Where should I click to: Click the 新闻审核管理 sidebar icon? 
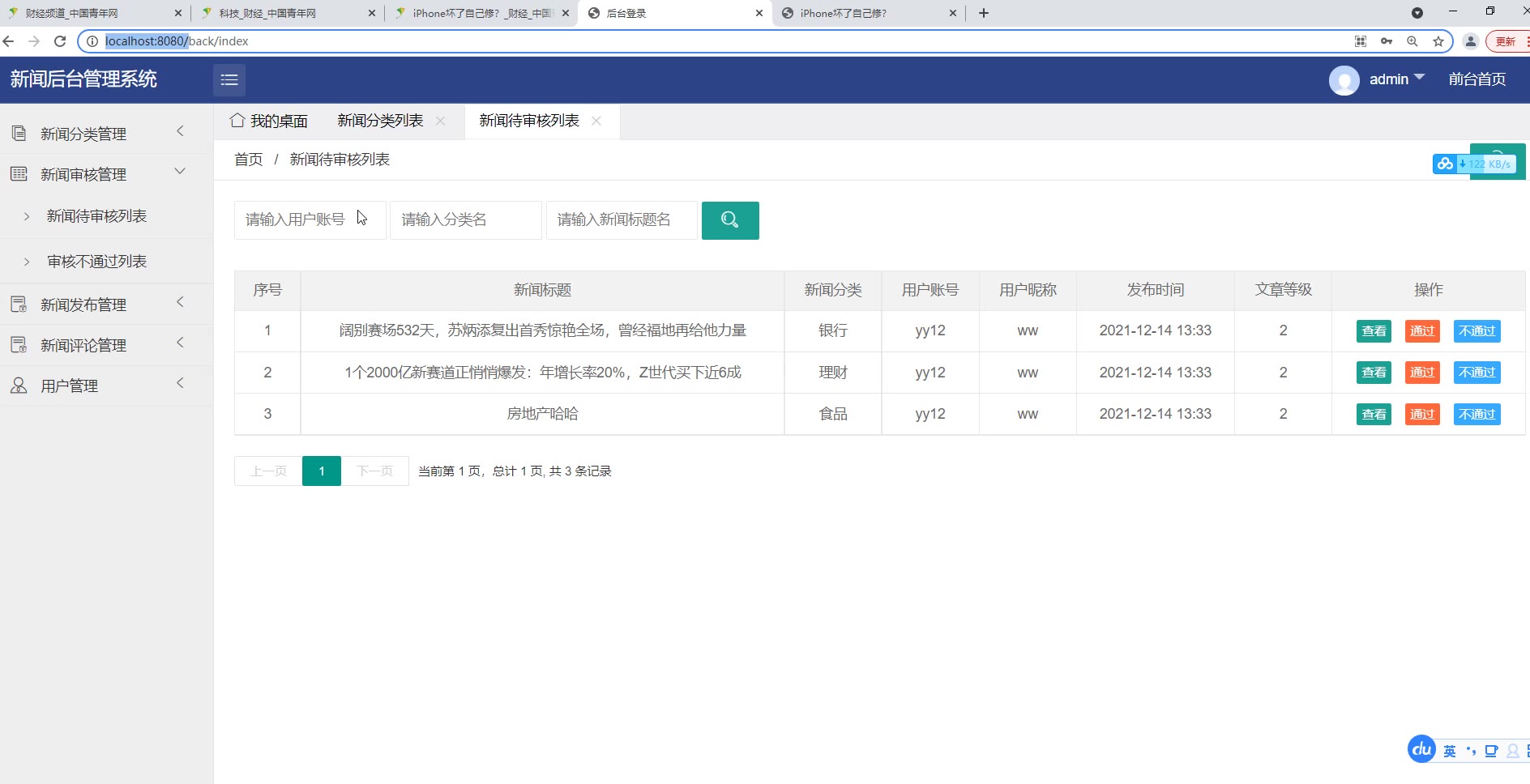point(19,174)
